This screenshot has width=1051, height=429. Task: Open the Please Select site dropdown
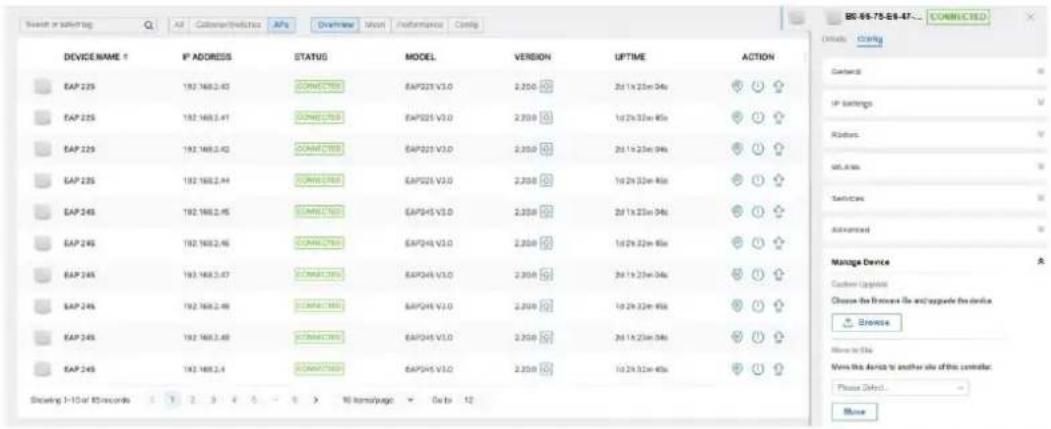[x=900, y=387]
